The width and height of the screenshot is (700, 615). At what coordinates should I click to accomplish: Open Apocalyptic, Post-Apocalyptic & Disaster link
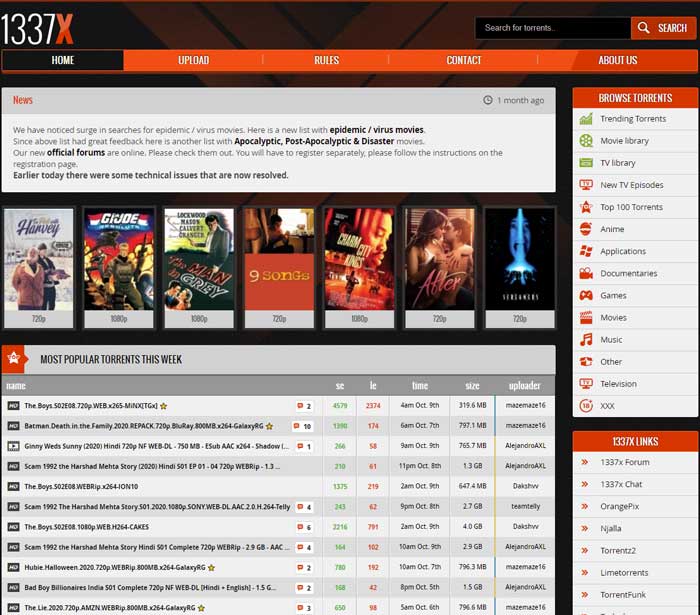pos(314,141)
